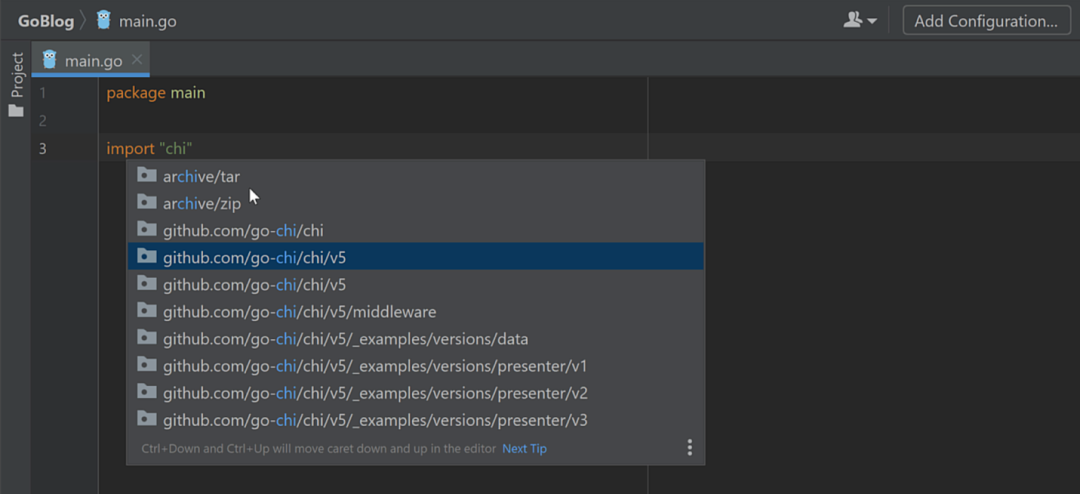Click the package icon beside github.com/go-chi/chi/v5/middleware
The height and width of the screenshot is (494, 1080).
click(147, 310)
